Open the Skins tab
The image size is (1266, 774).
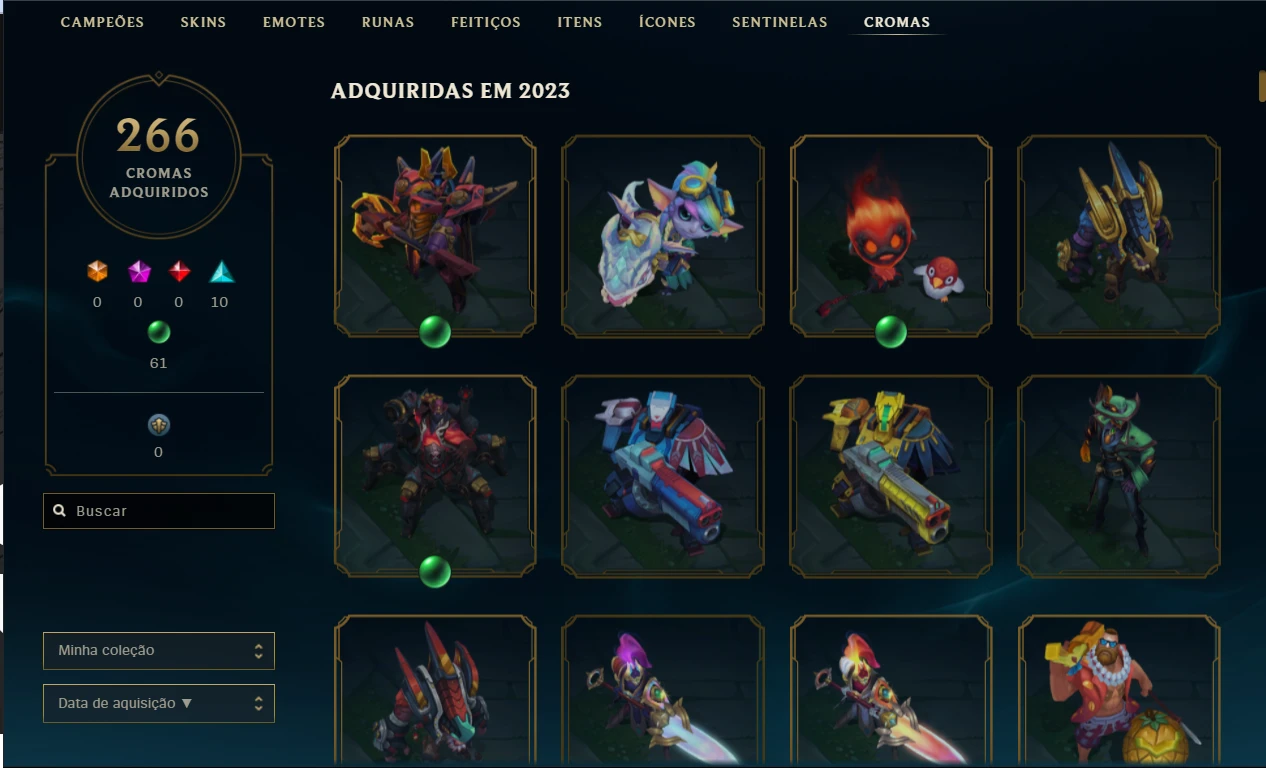pyautogui.click(x=203, y=22)
